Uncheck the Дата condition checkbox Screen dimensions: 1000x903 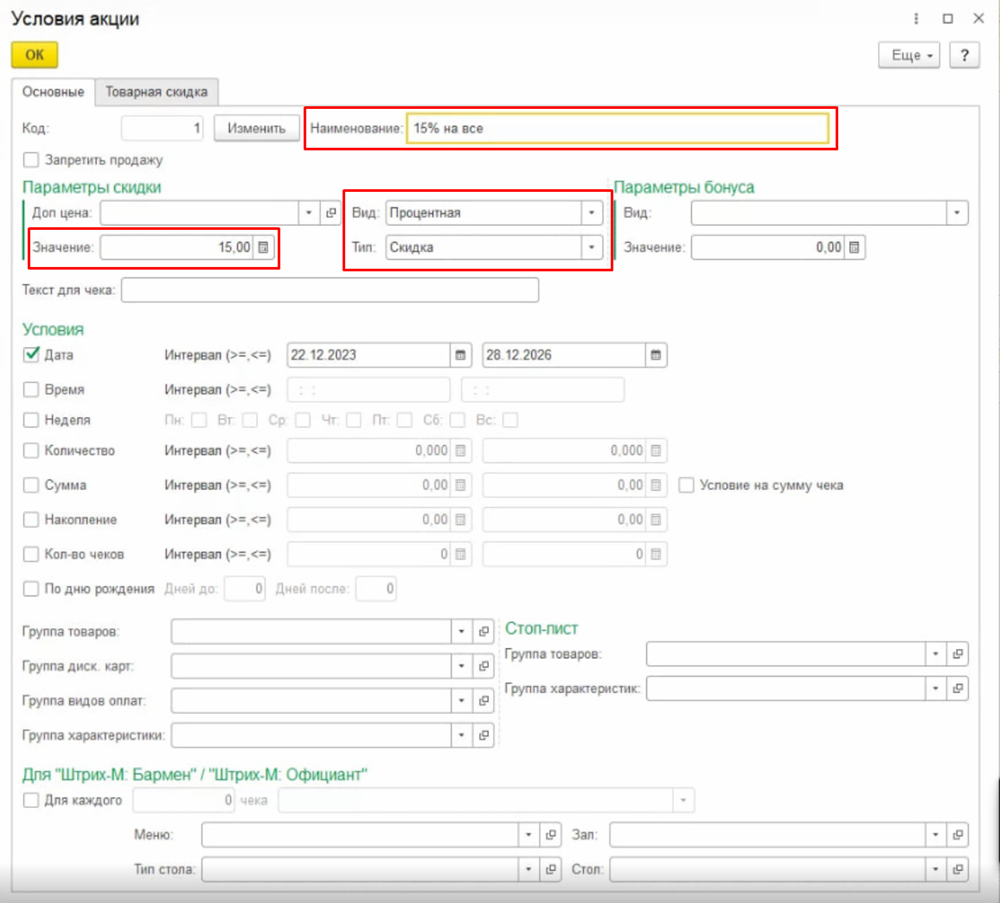click(31, 354)
